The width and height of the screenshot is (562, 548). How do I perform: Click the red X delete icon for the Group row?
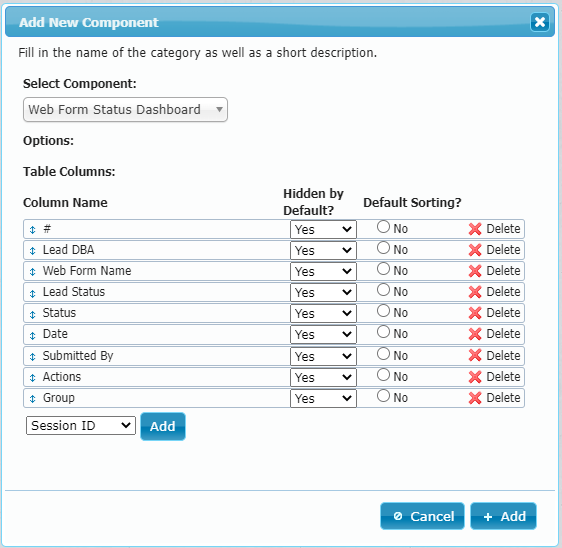(x=475, y=398)
